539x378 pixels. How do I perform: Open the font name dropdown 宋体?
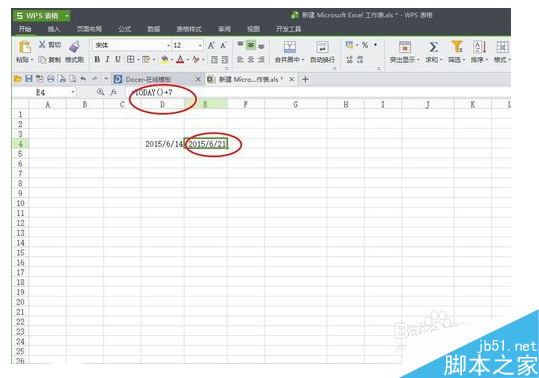click(x=168, y=45)
